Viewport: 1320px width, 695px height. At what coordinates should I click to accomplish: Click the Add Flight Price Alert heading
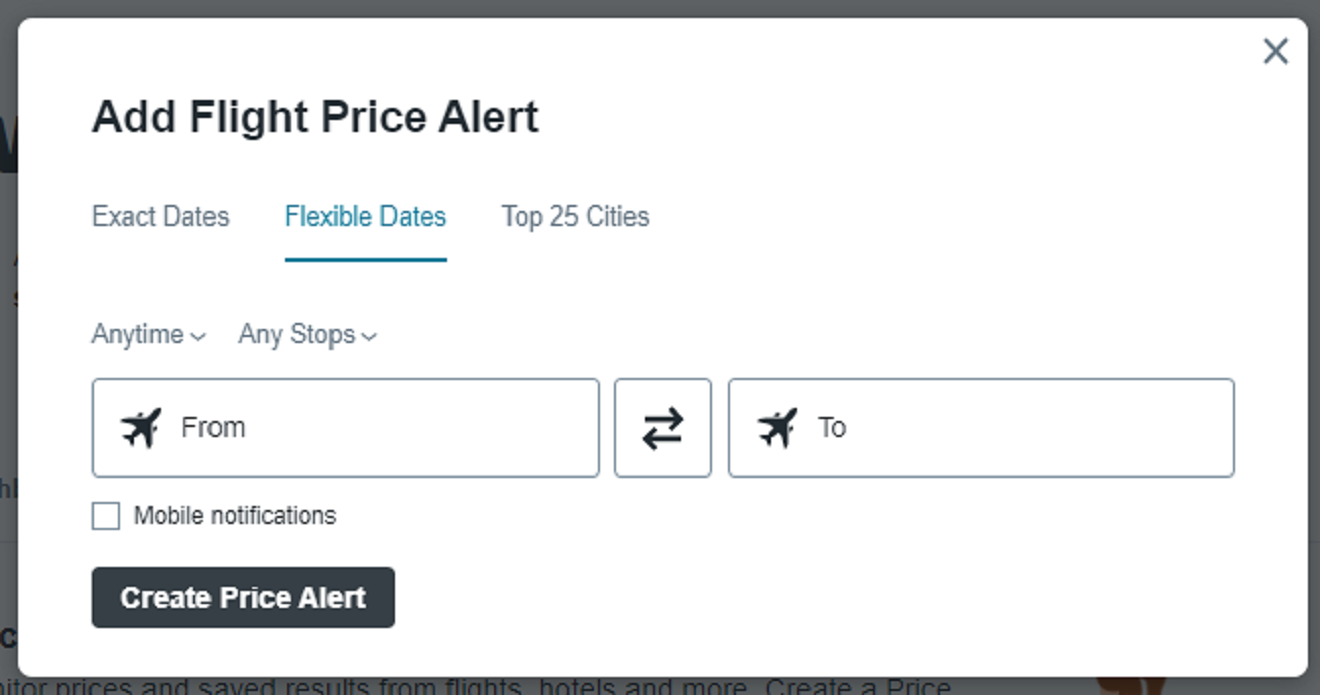[x=315, y=117]
